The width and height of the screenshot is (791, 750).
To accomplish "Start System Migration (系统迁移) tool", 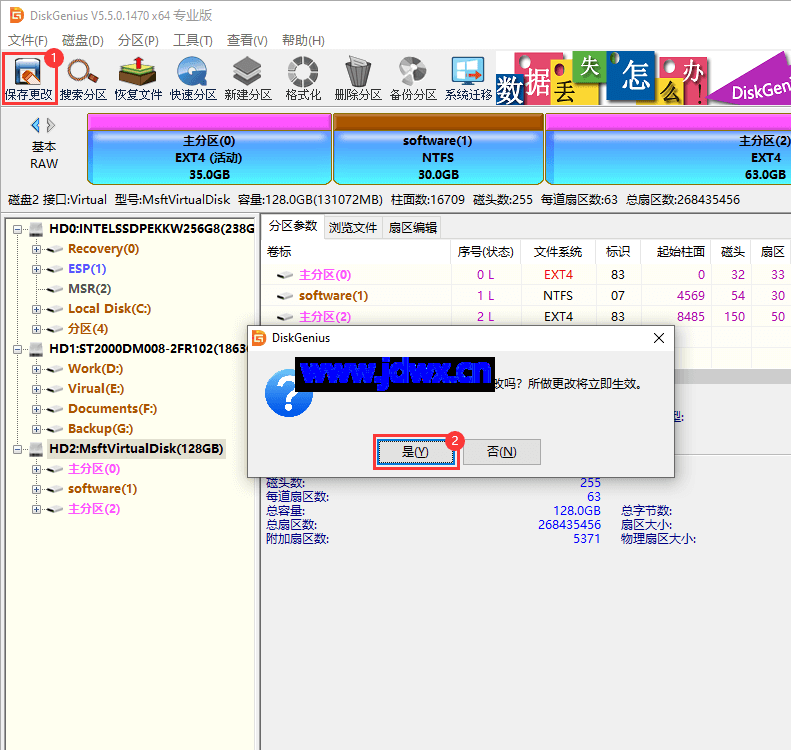I will click(468, 79).
